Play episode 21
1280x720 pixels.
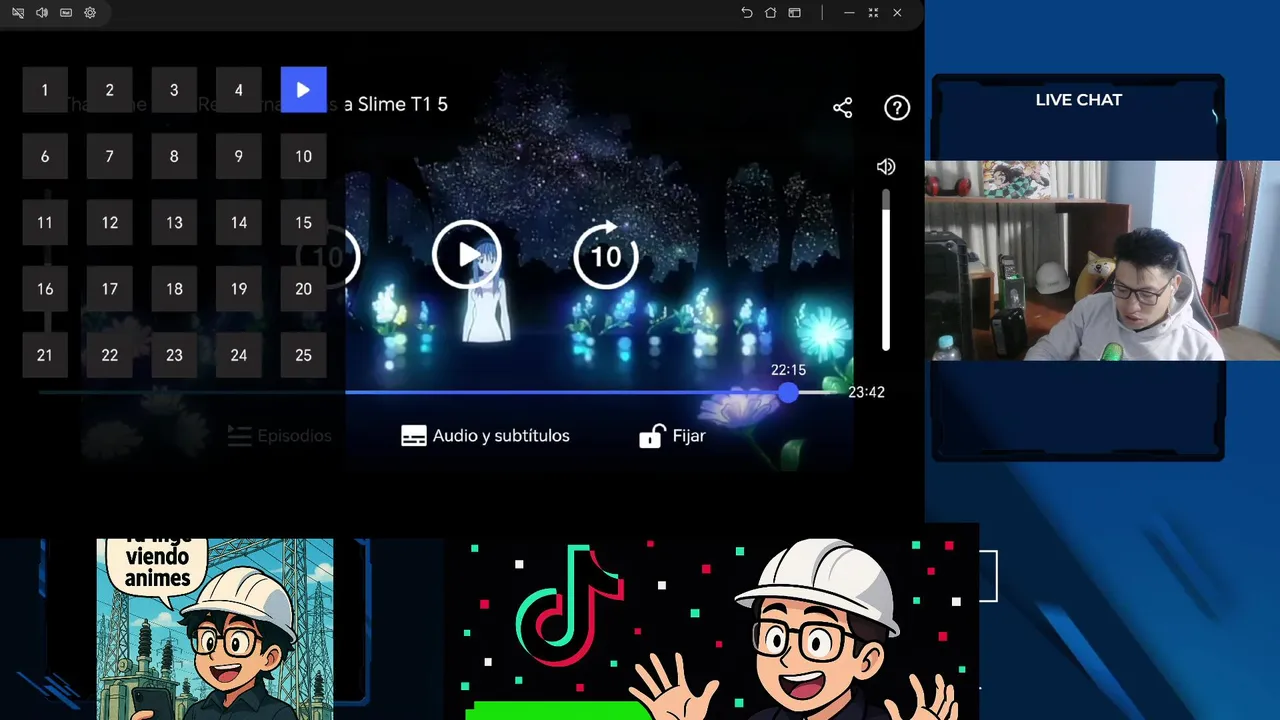coord(45,355)
